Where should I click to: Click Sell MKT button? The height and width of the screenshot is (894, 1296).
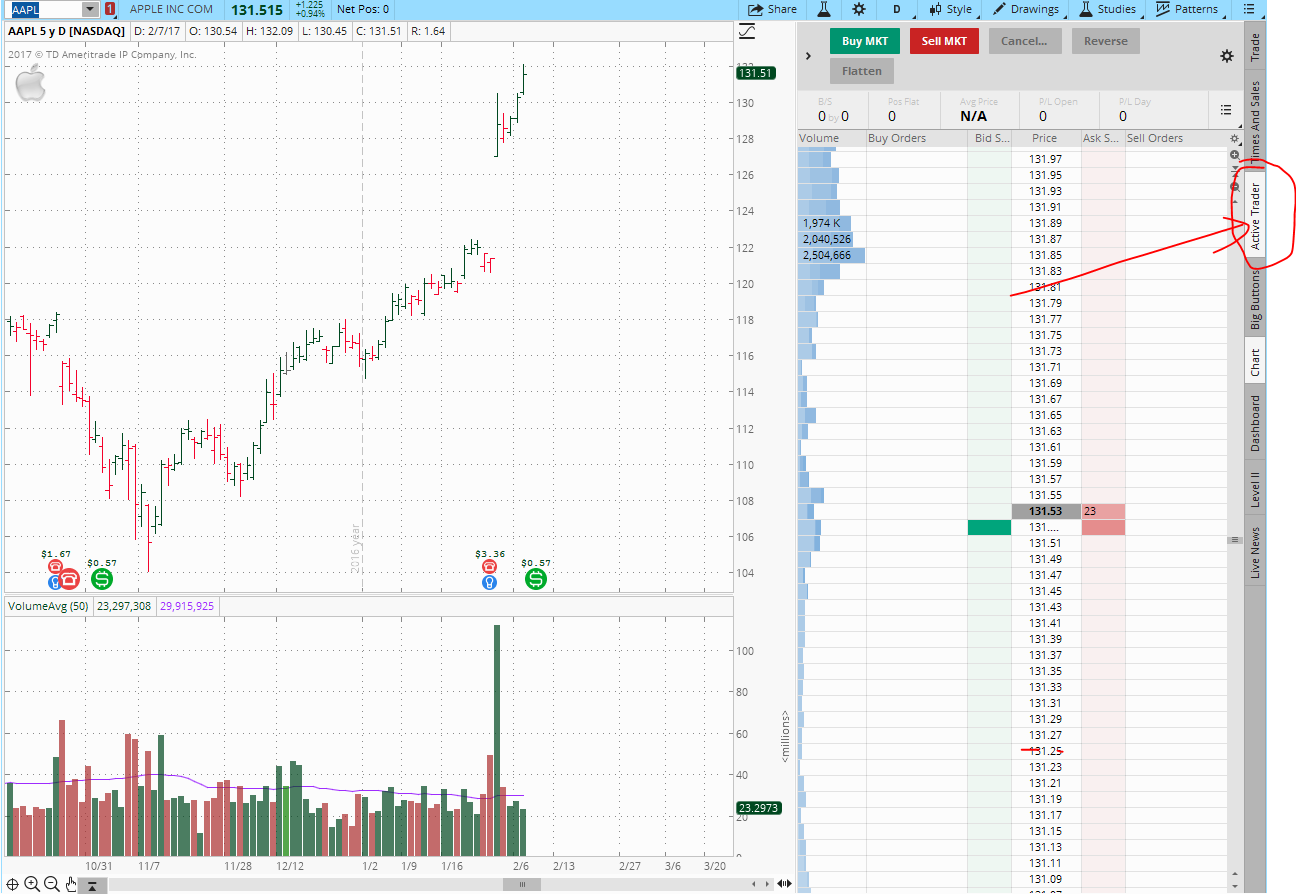944,41
